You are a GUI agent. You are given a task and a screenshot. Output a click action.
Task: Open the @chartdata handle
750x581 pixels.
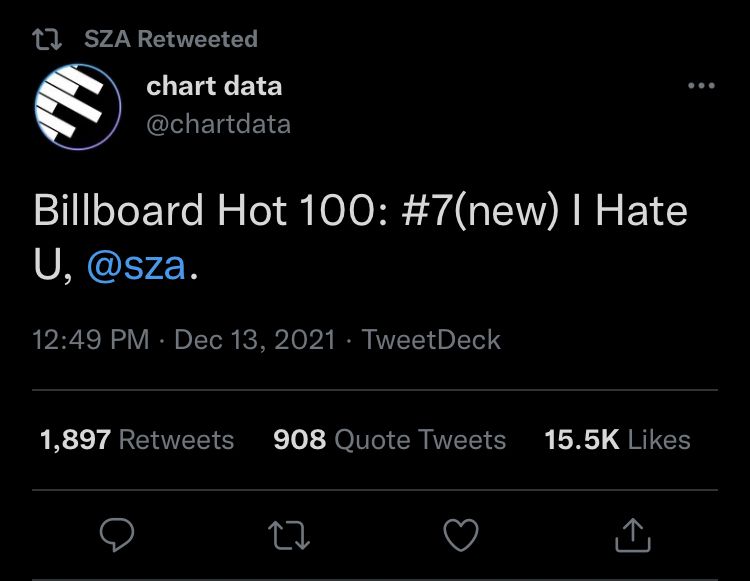coord(219,124)
